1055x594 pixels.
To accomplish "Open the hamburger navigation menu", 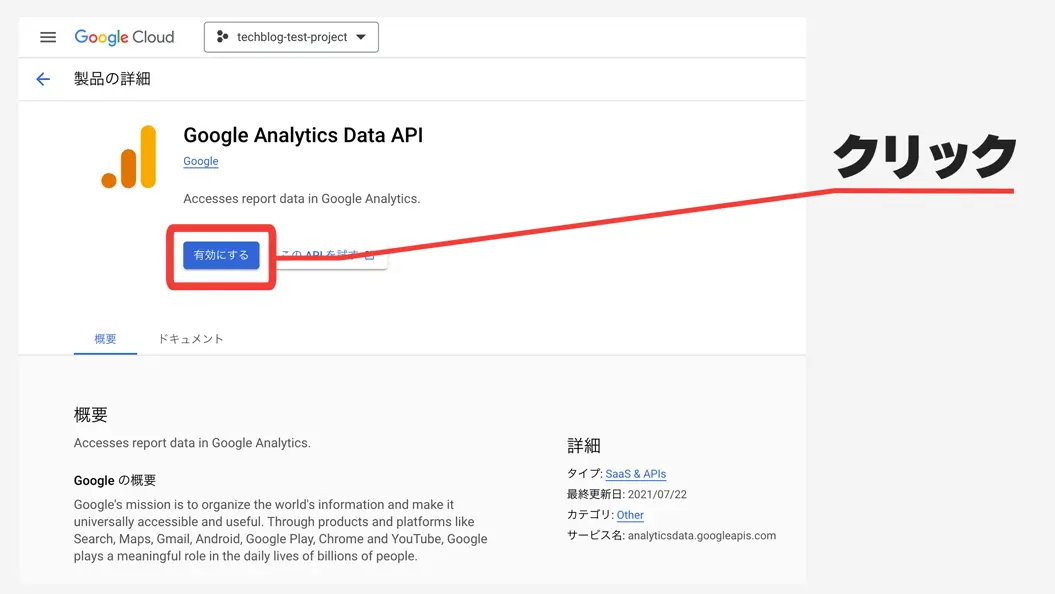I will (48, 37).
